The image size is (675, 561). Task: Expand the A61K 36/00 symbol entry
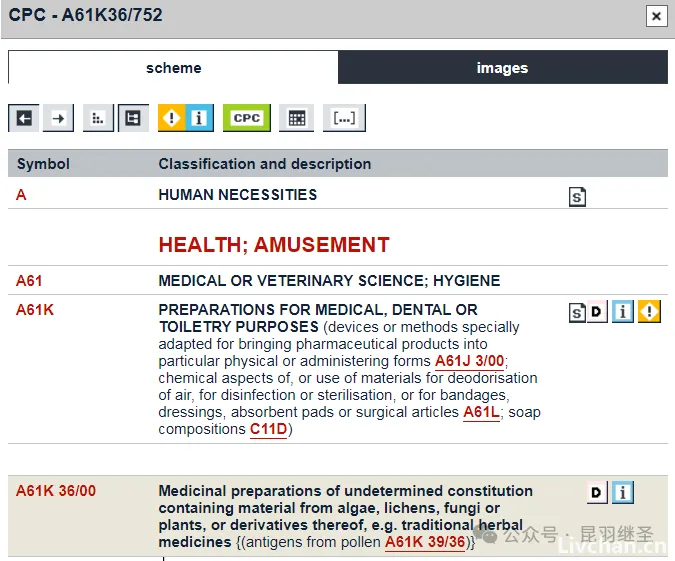tap(56, 491)
